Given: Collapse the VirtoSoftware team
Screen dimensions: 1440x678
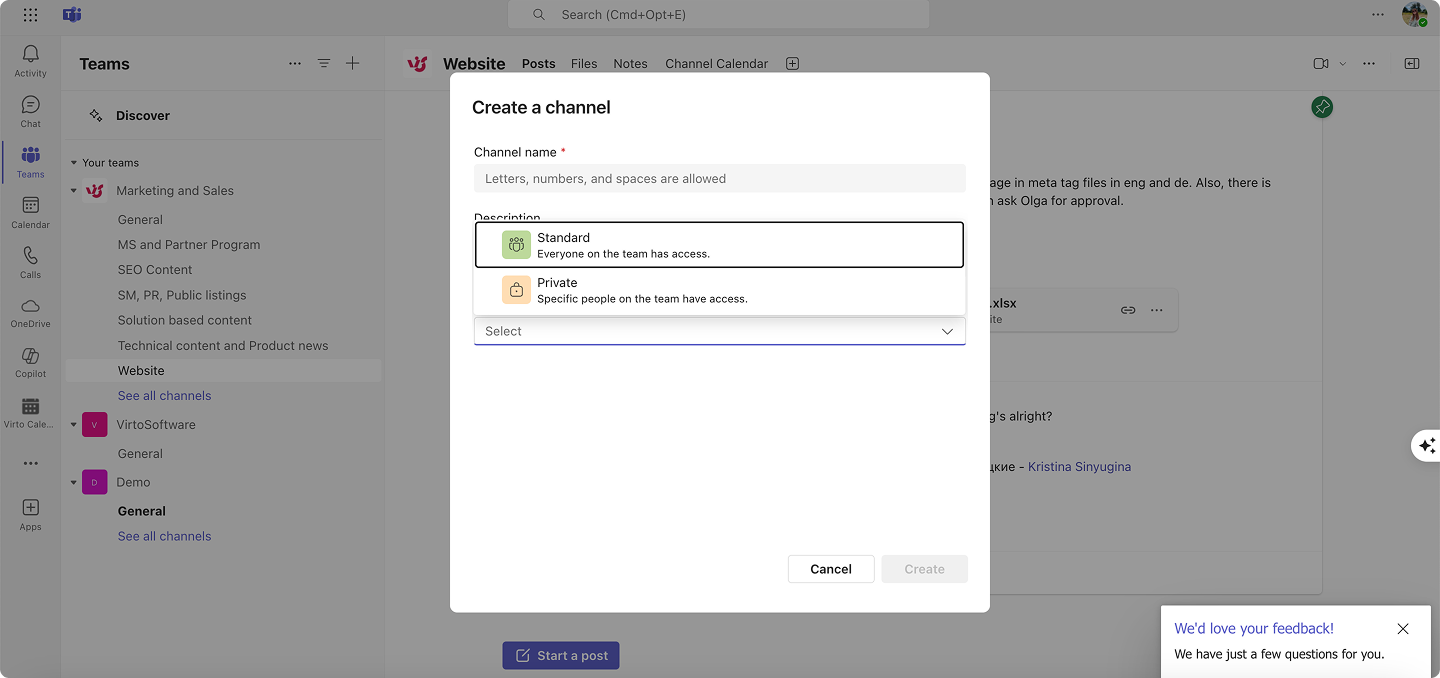Looking at the screenshot, I should pyautogui.click(x=73, y=425).
